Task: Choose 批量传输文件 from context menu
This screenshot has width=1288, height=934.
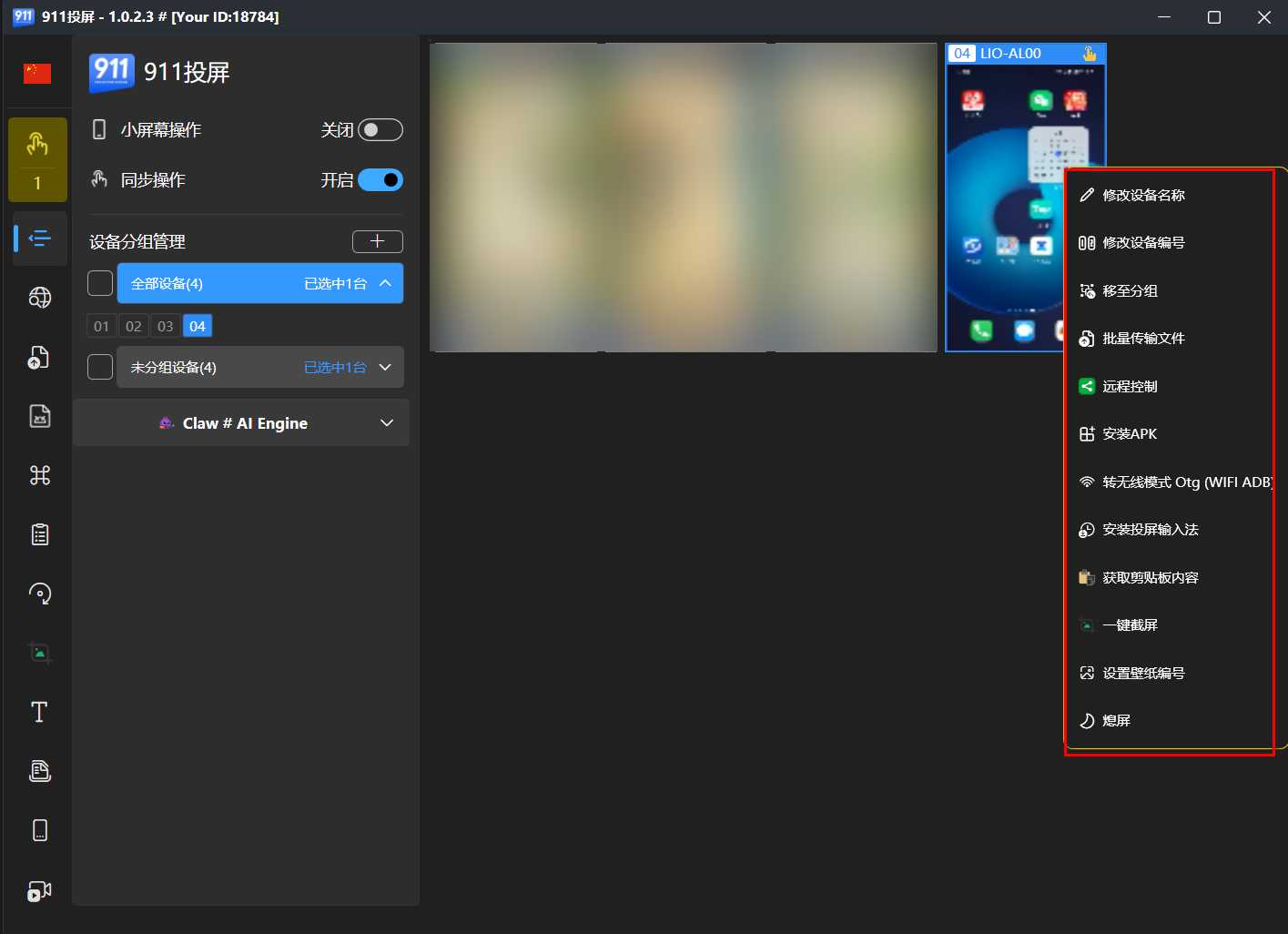Action: 1169,338
